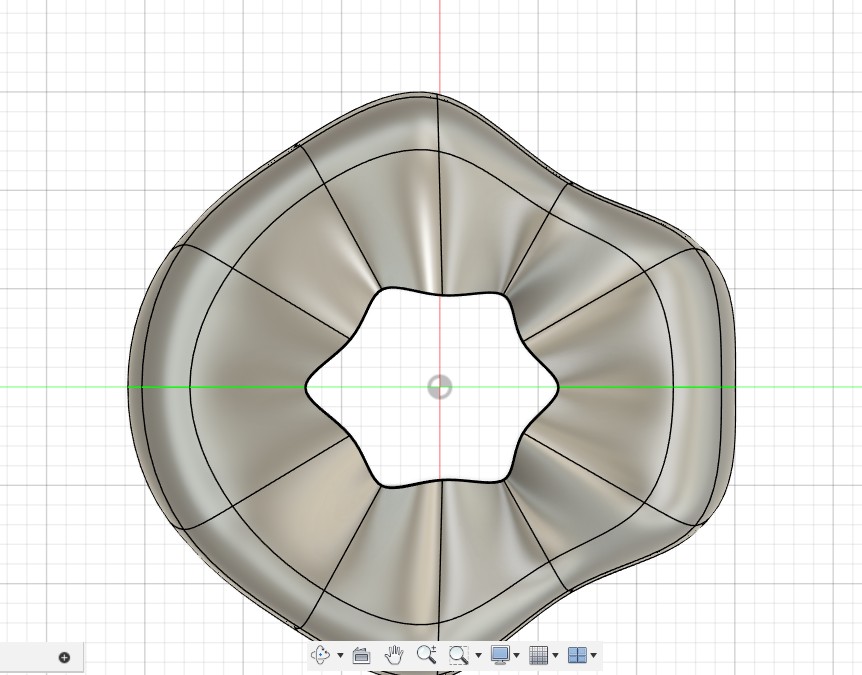The image size is (862, 675).
Task: Select the Pan hand tool
Action: click(394, 655)
